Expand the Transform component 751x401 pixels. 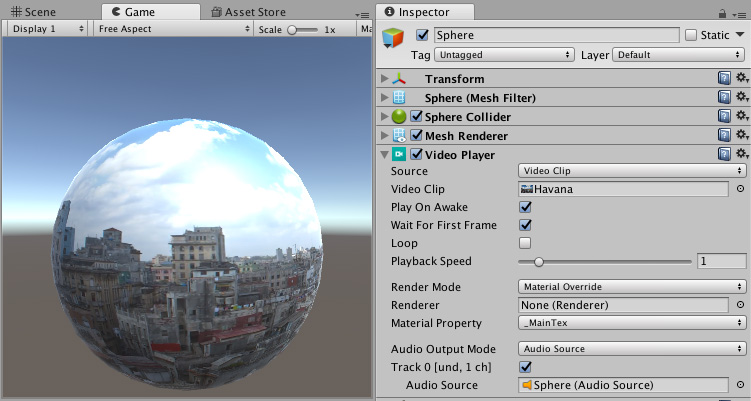click(x=386, y=79)
